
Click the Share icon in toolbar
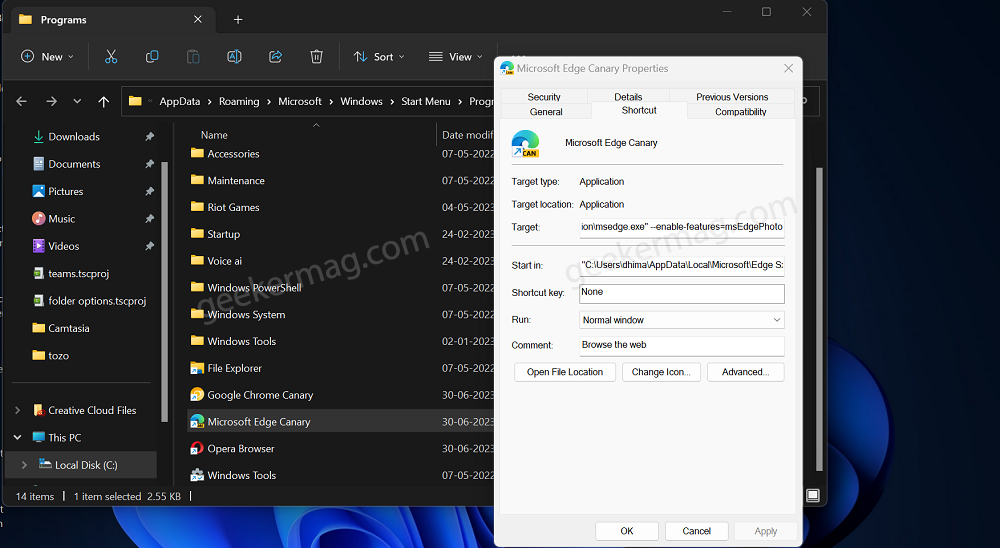click(276, 57)
